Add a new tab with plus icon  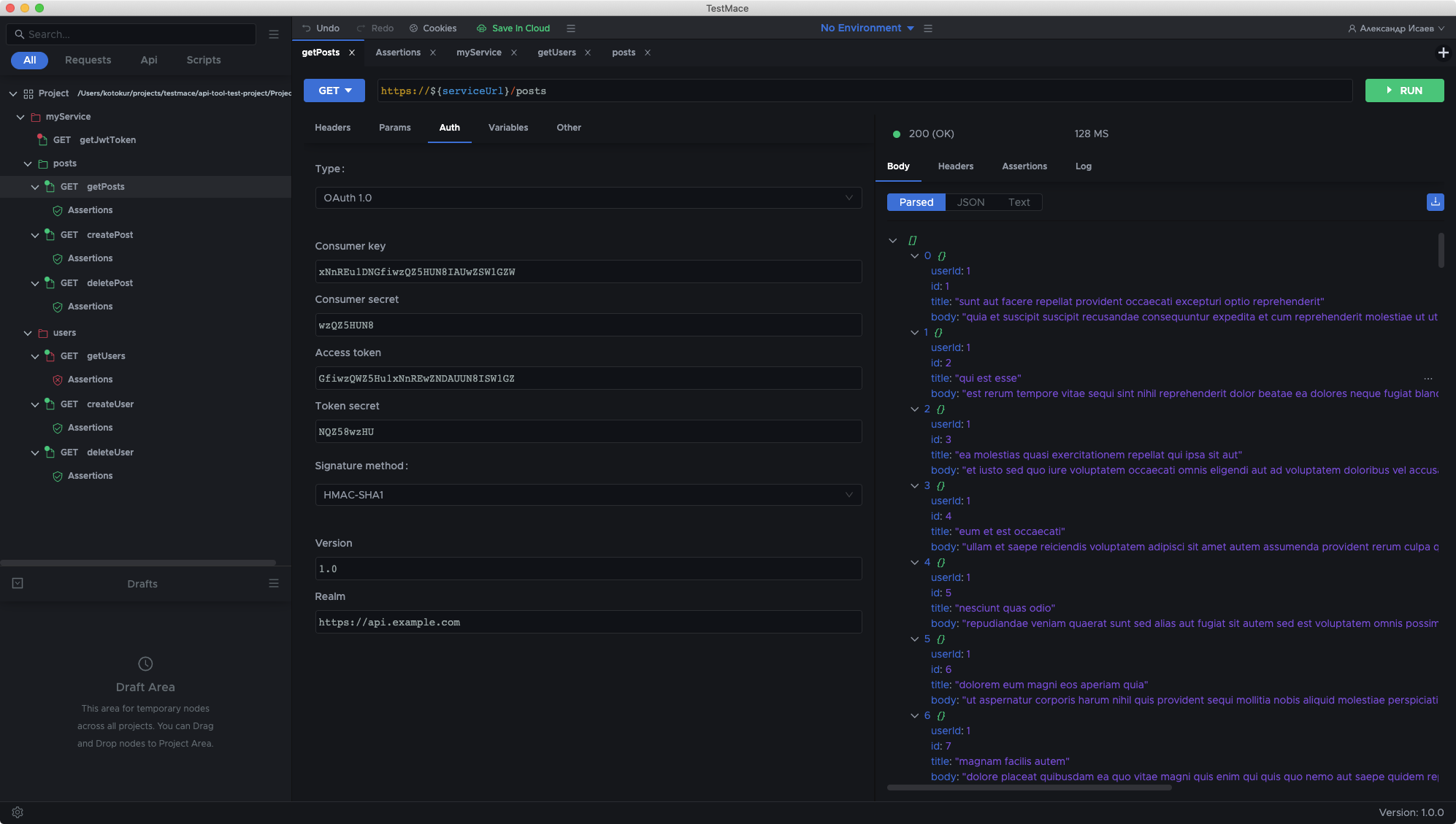click(1443, 53)
